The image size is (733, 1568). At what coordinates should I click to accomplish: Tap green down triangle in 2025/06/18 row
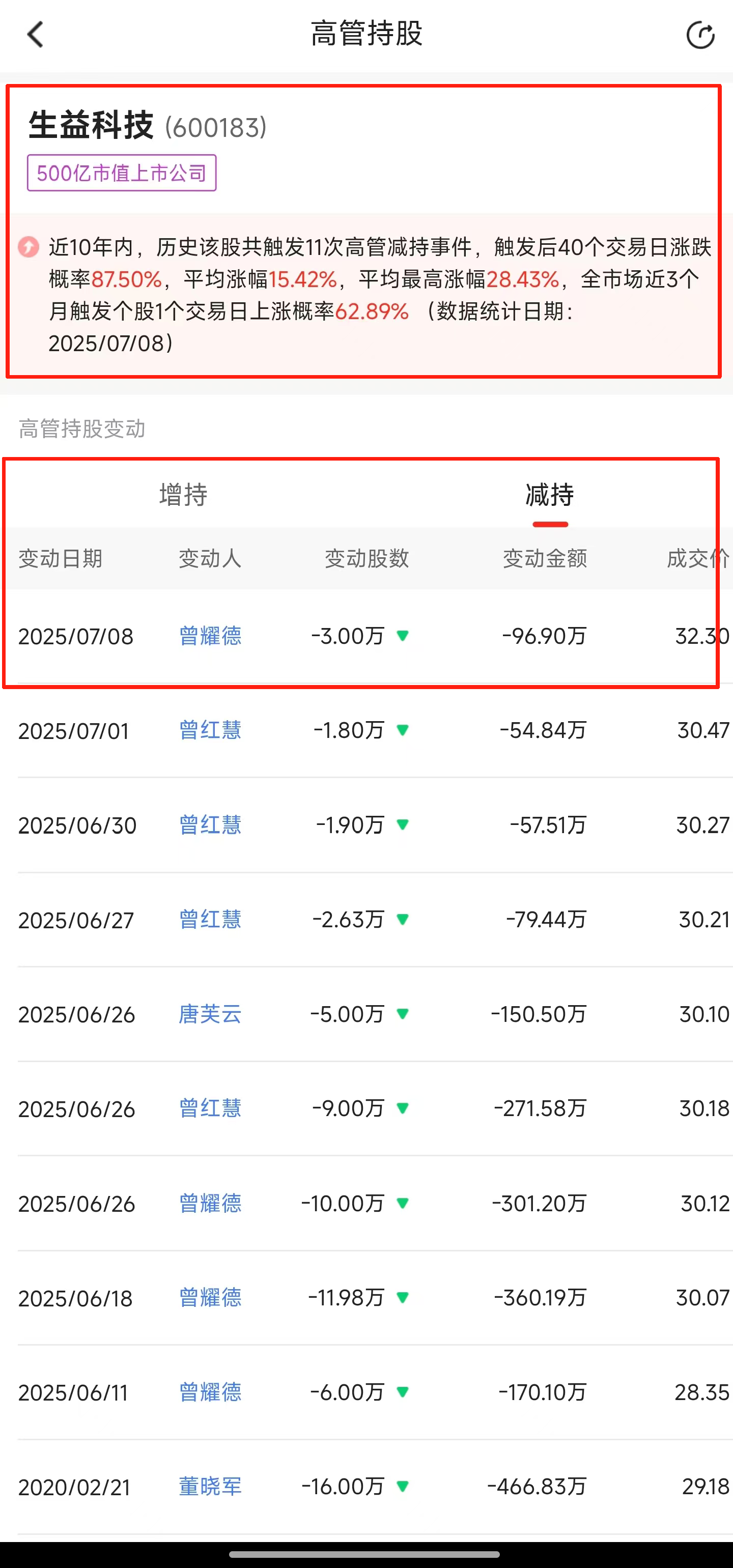coord(403,1297)
